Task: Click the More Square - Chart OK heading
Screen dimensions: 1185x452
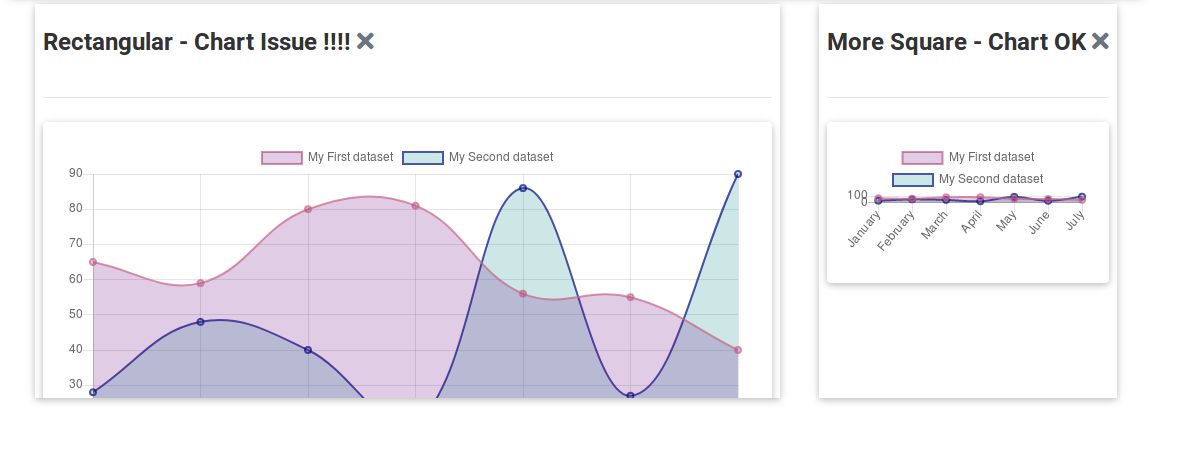Action: [x=957, y=42]
